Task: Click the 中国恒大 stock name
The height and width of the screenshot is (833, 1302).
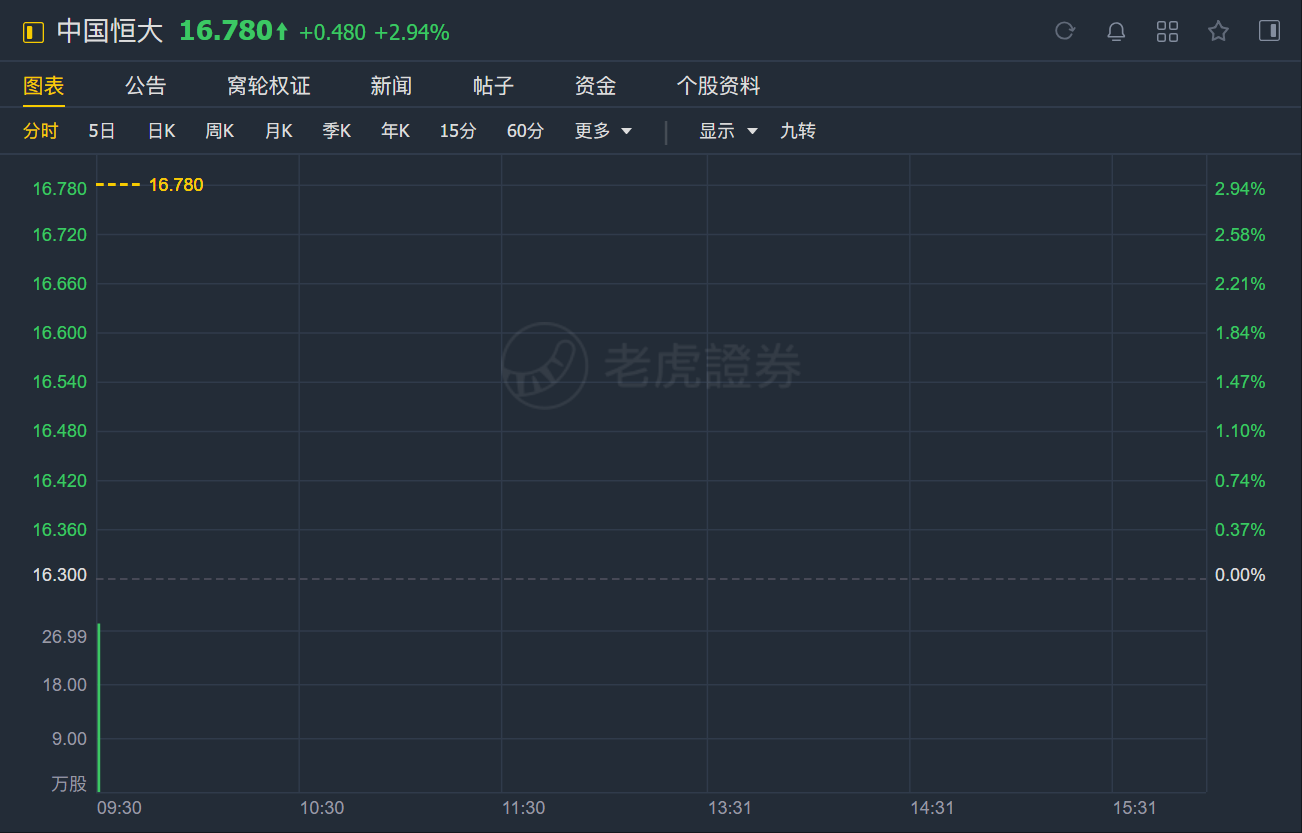Action: click(x=109, y=31)
